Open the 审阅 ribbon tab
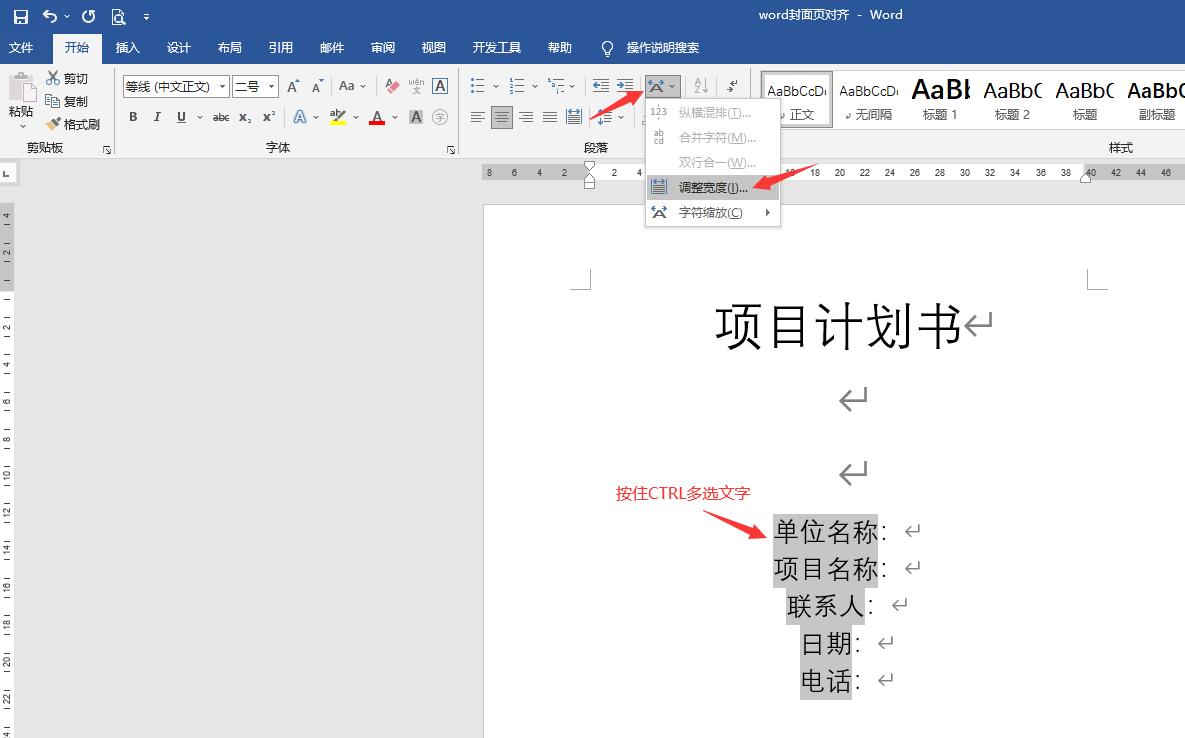The width and height of the screenshot is (1185, 738). coord(383,47)
